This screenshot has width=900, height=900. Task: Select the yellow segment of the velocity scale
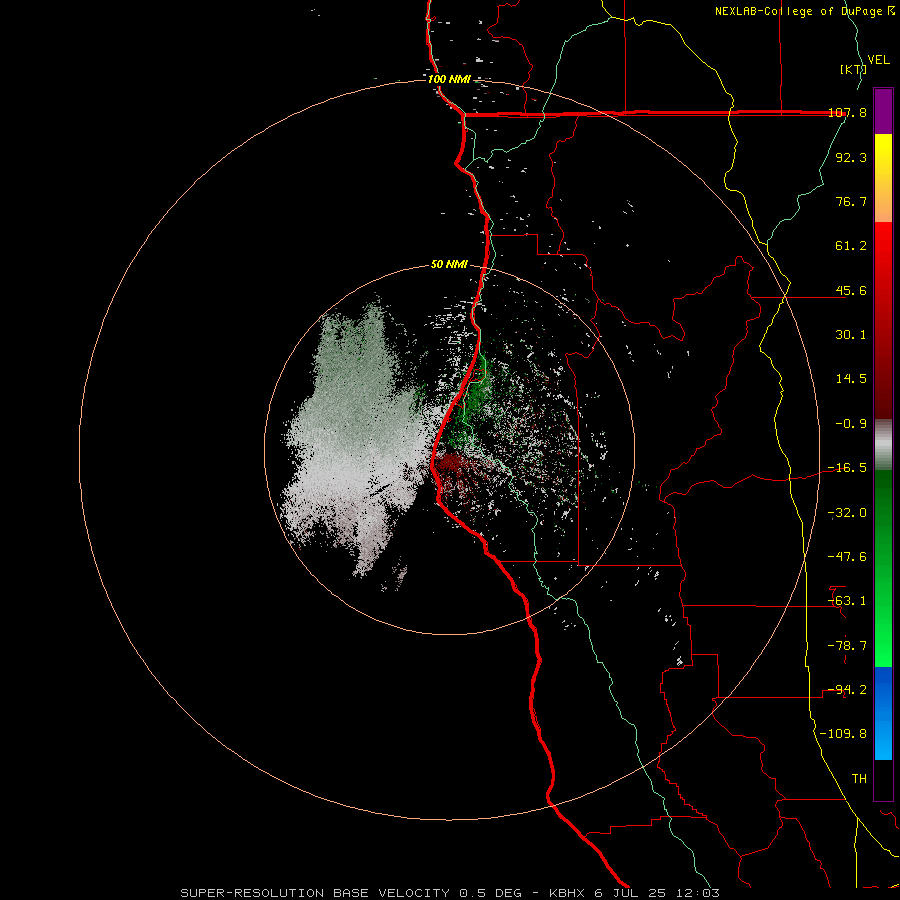point(883,156)
